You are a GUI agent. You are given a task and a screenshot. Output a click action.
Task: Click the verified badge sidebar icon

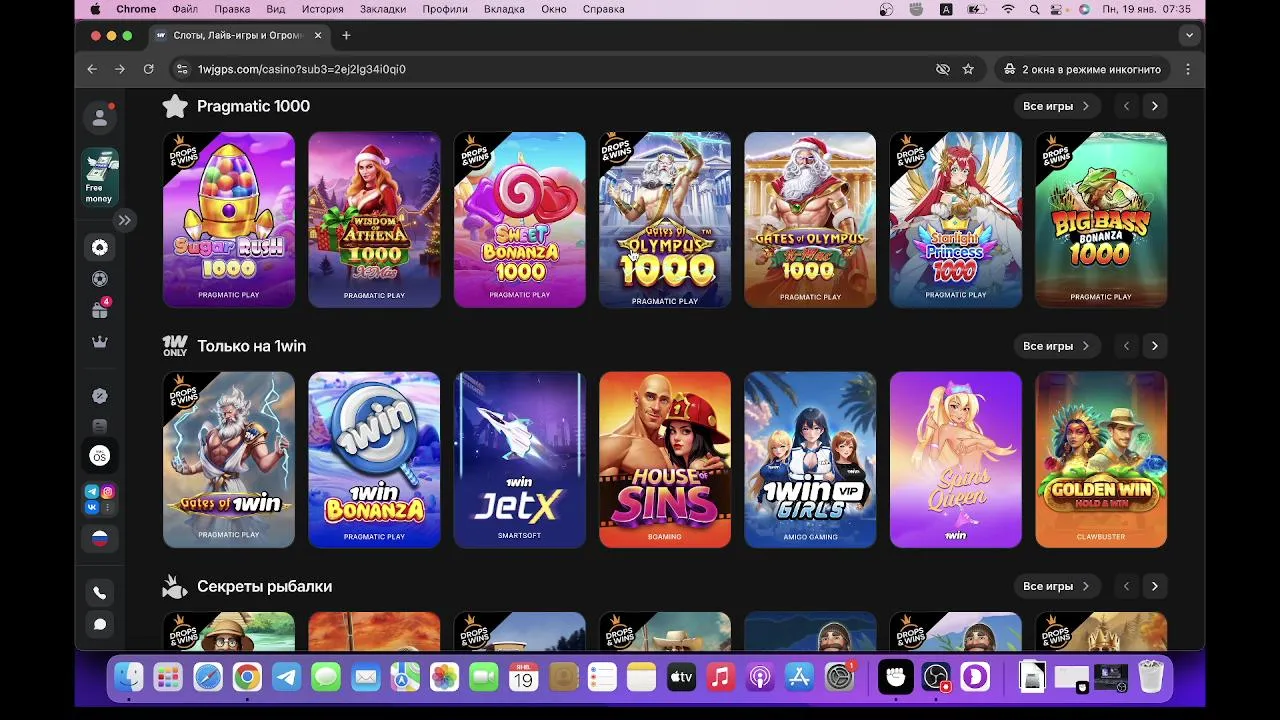(x=100, y=396)
